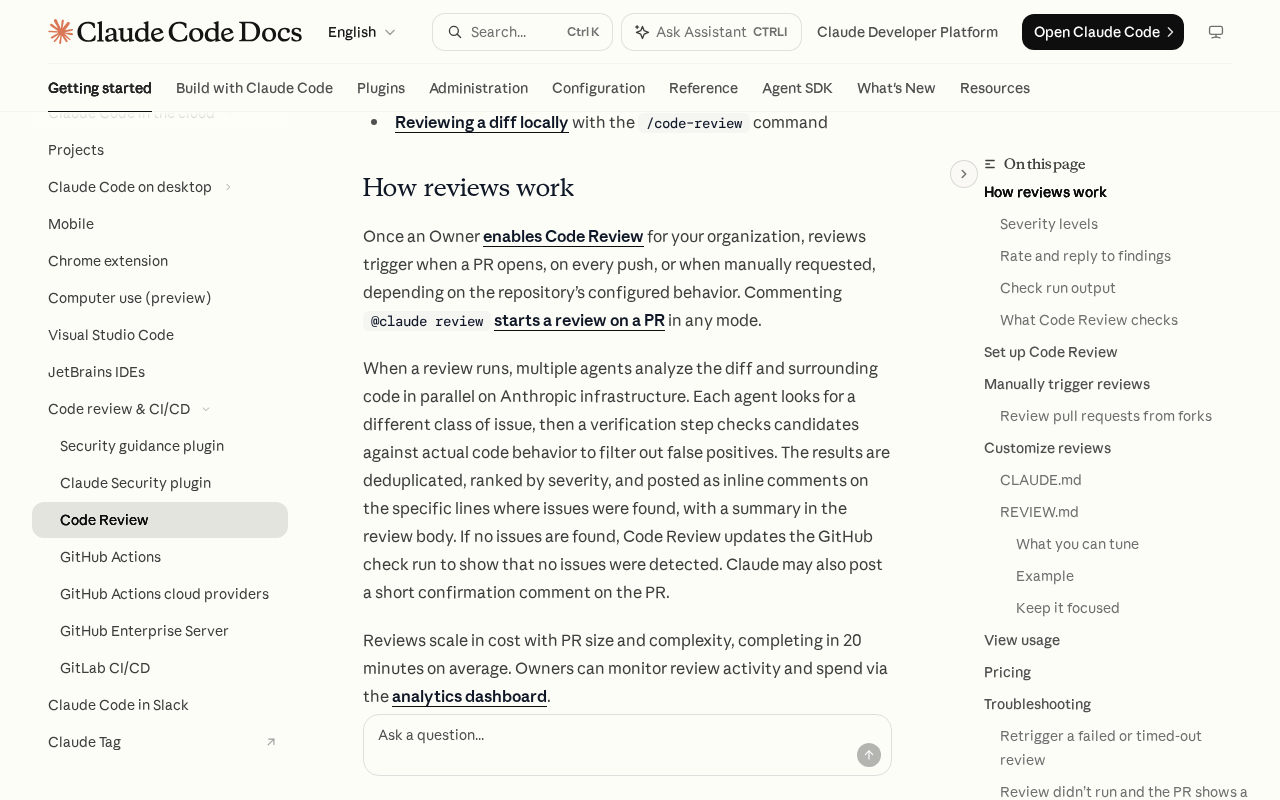Viewport: 1280px width, 800px height.
Task: Open GitLab CI/CD page
Action: 160,668
